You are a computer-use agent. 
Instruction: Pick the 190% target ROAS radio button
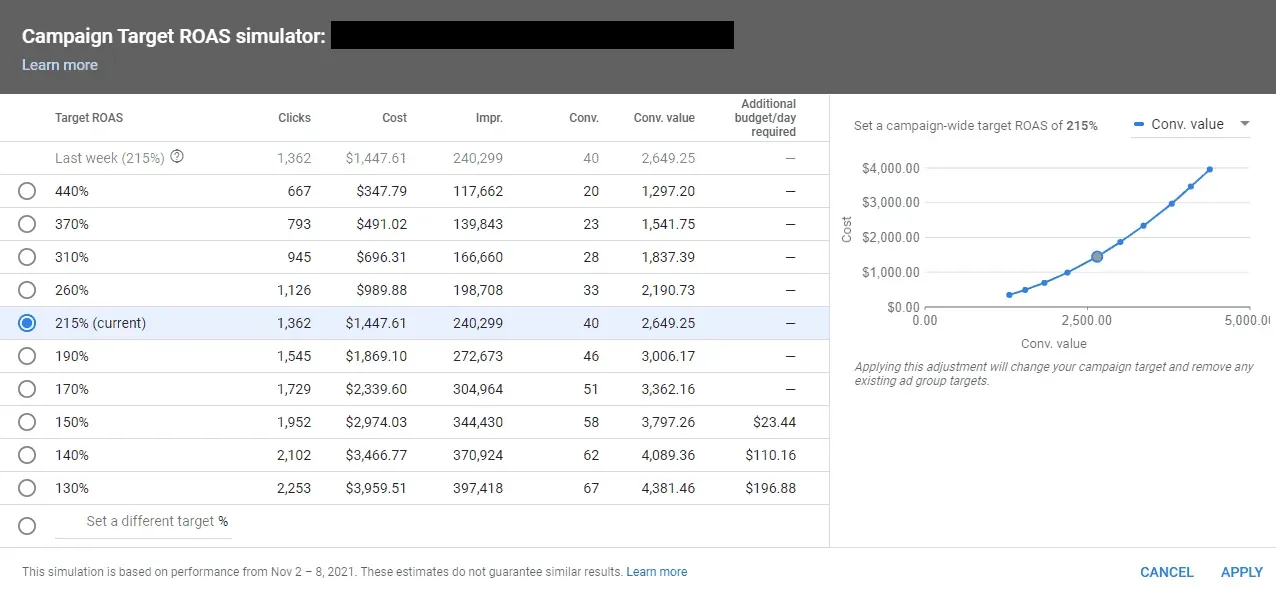pos(27,356)
